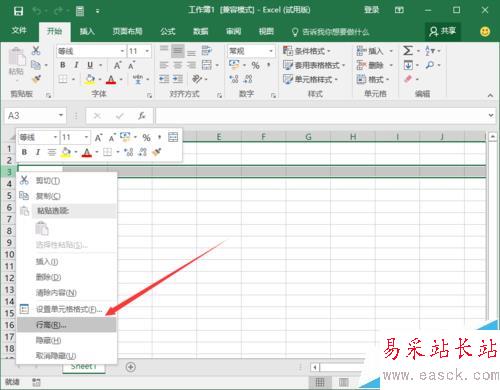Click Find and Select magnifier icon
The height and width of the screenshot is (390, 500).
(430, 65)
